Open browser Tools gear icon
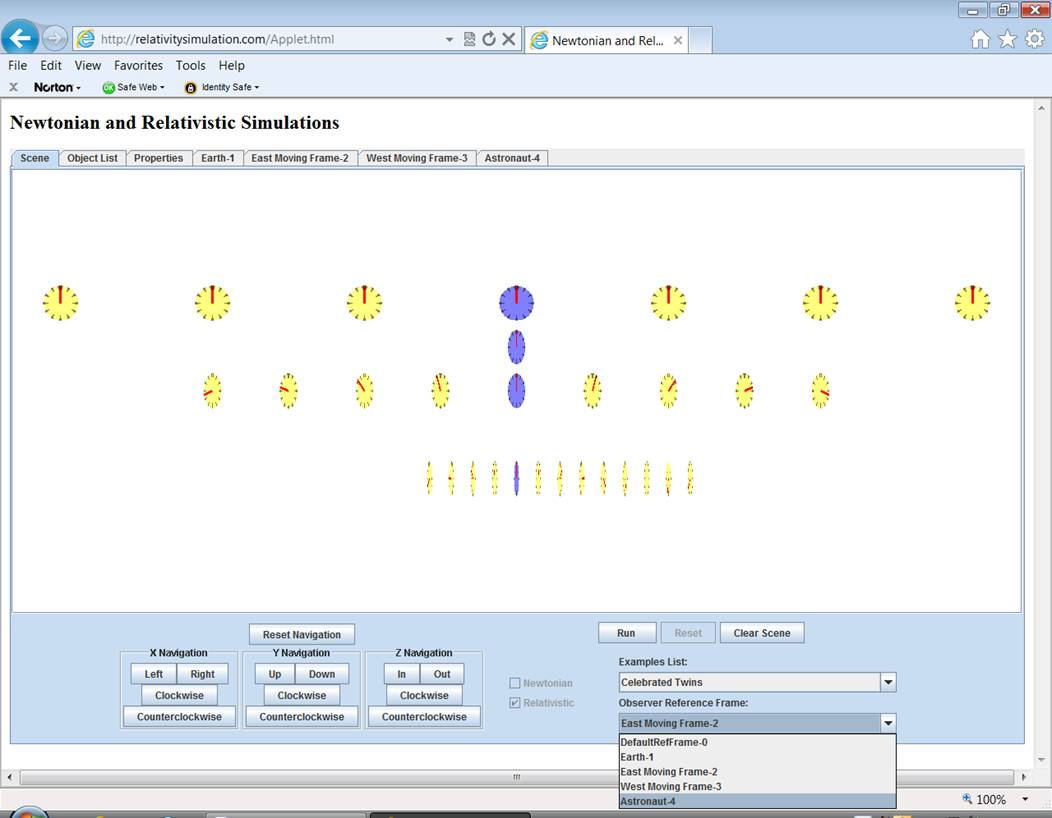 [x=1033, y=39]
